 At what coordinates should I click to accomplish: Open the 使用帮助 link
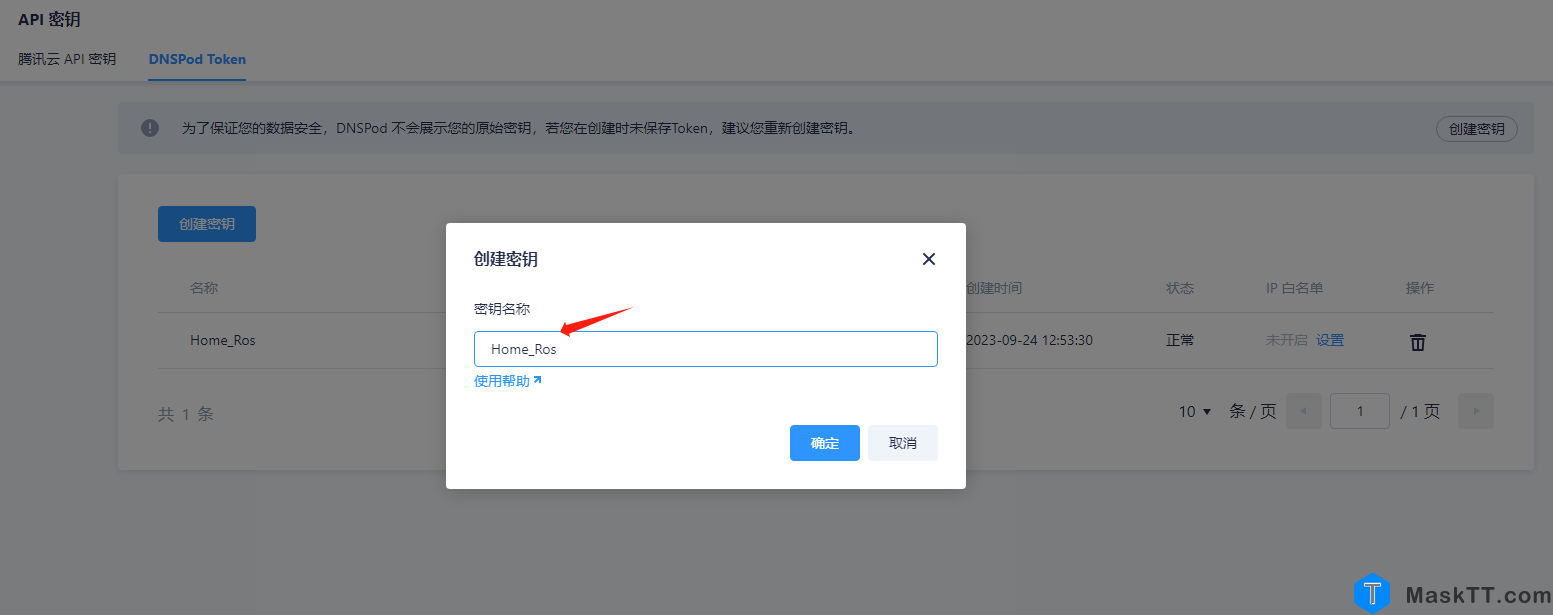[508, 381]
